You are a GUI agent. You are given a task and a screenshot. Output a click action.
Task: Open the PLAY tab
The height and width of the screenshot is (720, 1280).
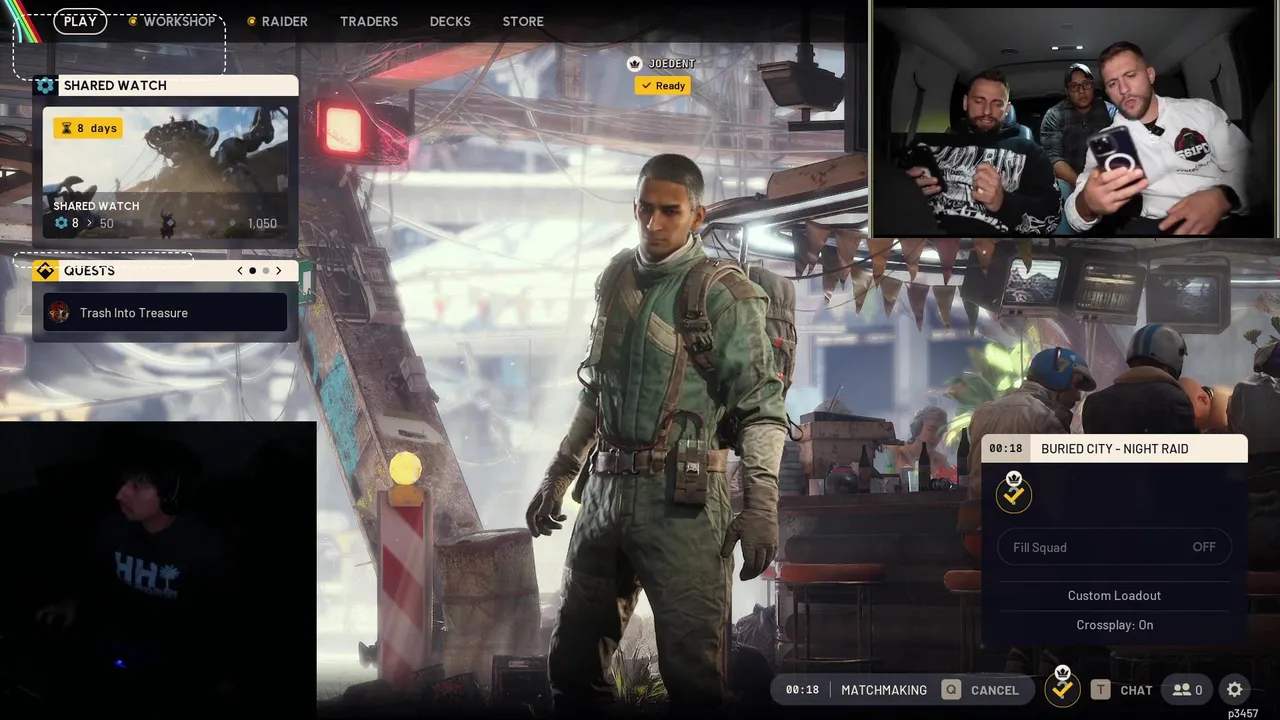click(x=80, y=21)
